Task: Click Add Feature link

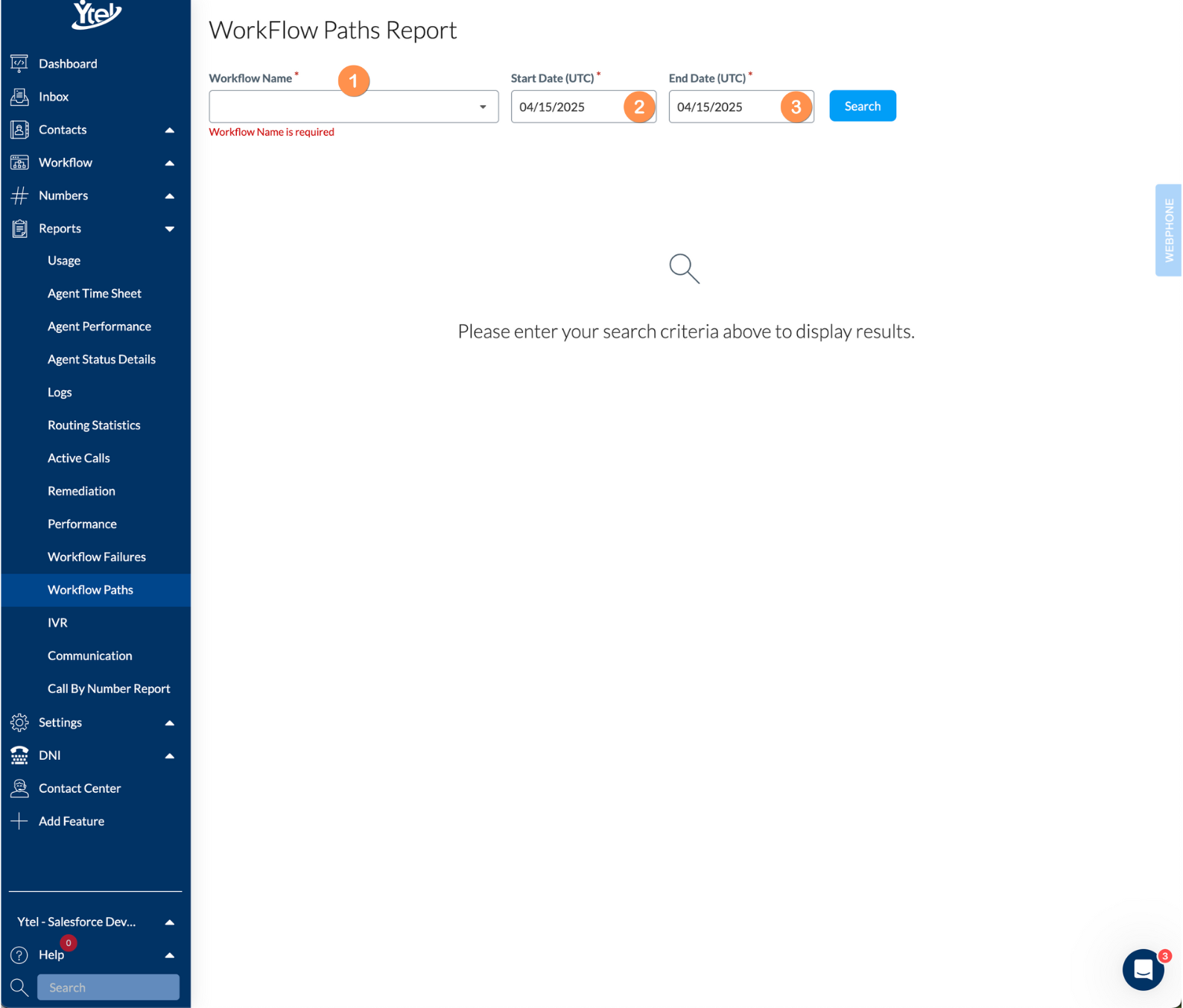Action: coord(72,821)
